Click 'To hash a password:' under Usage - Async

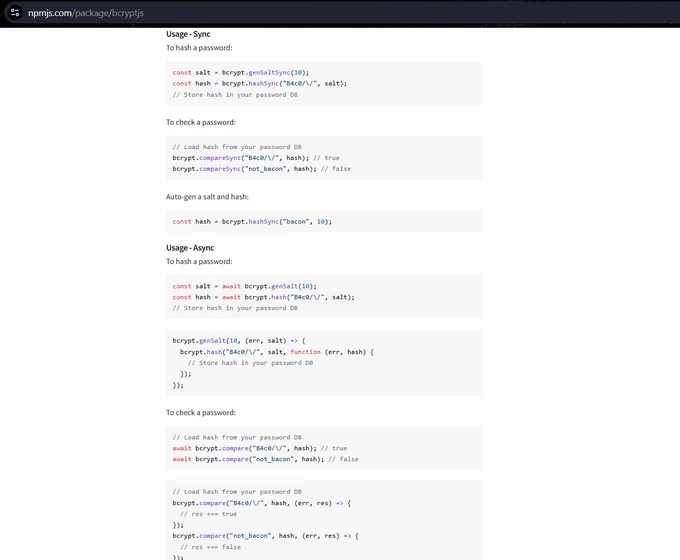point(199,262)
